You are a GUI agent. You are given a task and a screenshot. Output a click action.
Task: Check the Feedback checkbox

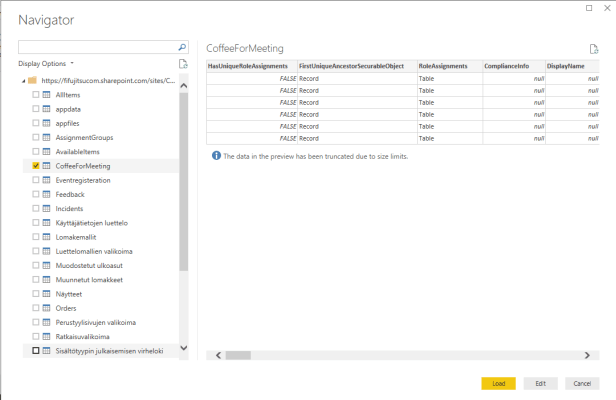(x=36, y=194)
